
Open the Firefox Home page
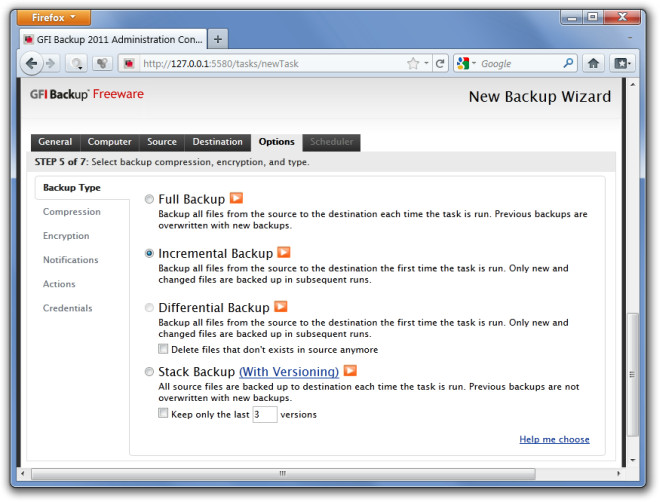[593, 64]
